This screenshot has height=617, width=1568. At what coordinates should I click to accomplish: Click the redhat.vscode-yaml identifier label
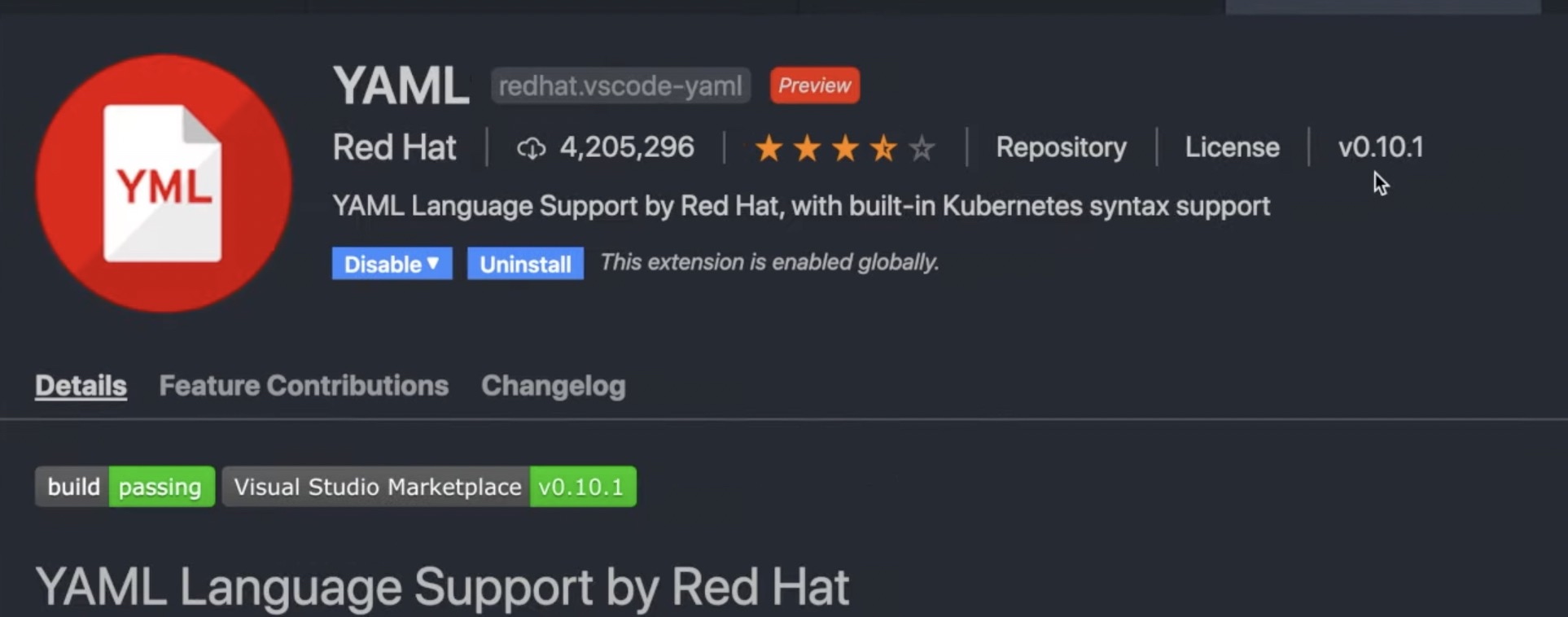coord(620,85)
